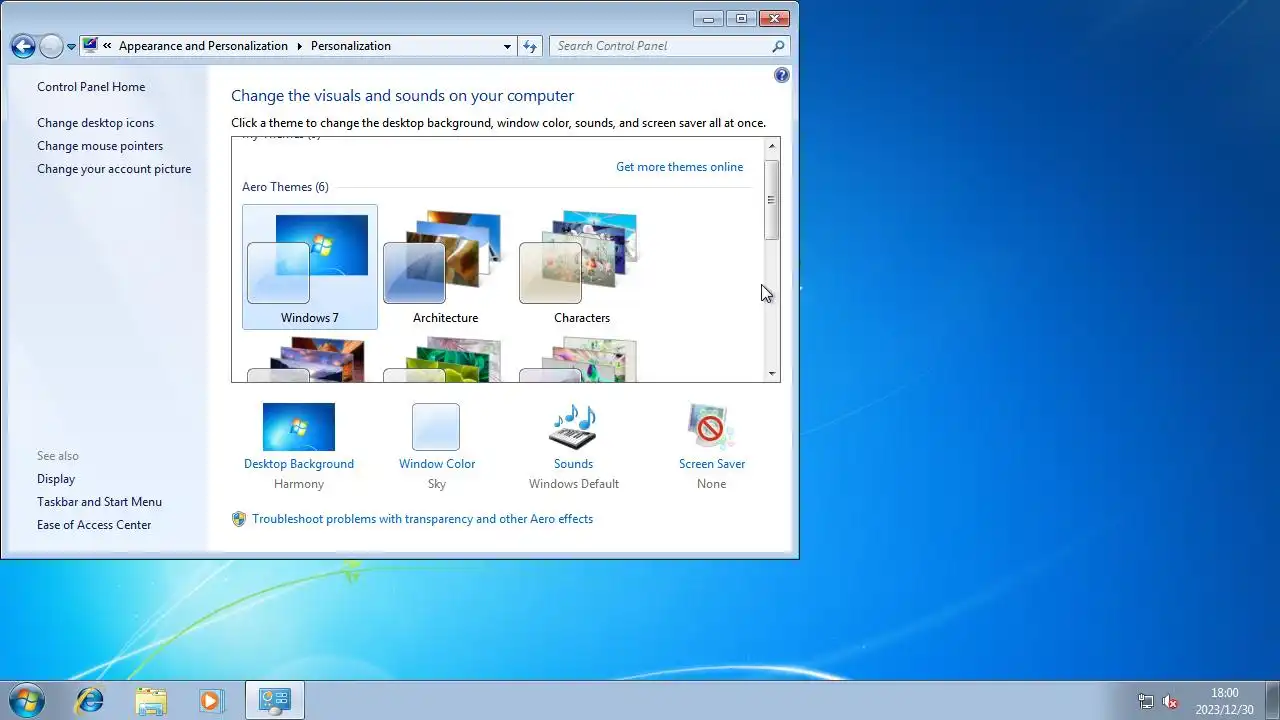1280x720 pixels.
Task: Open Windows Media Player from the taskbar
Action: [211, 700]
